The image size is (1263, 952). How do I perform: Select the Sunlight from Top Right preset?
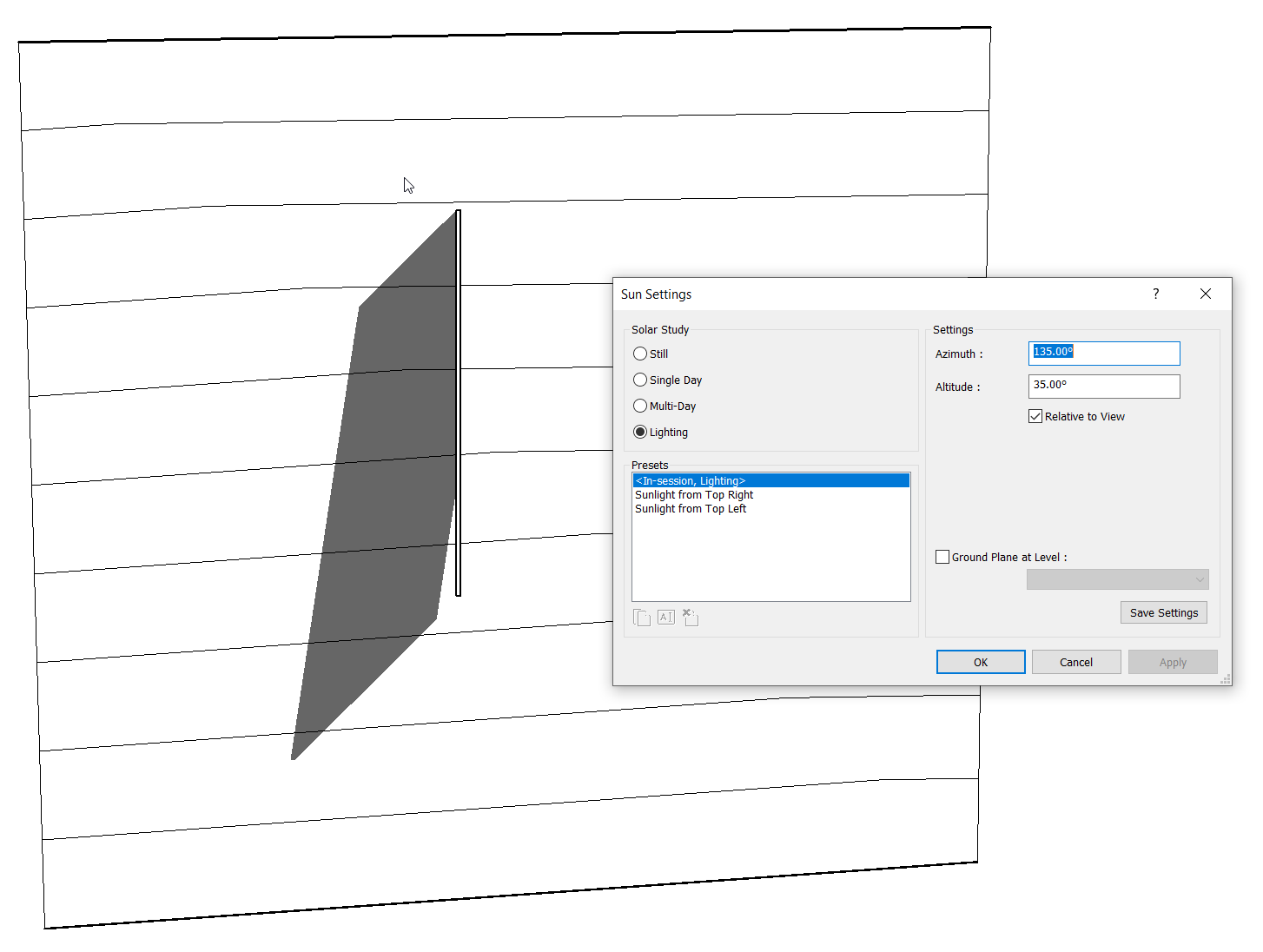coord(693,494)
